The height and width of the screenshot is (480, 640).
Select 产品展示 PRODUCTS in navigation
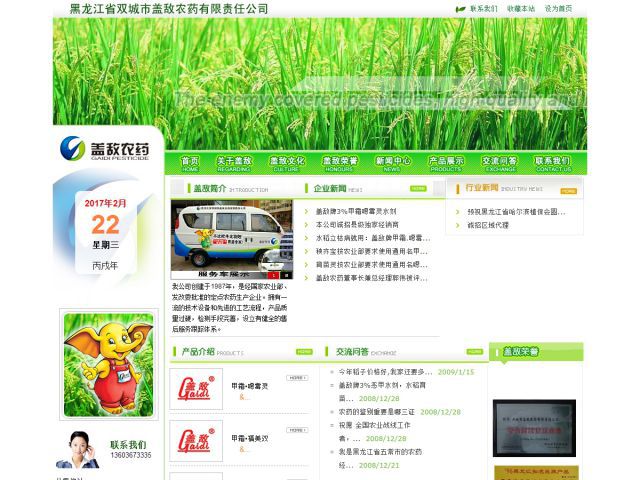[446, 163]
